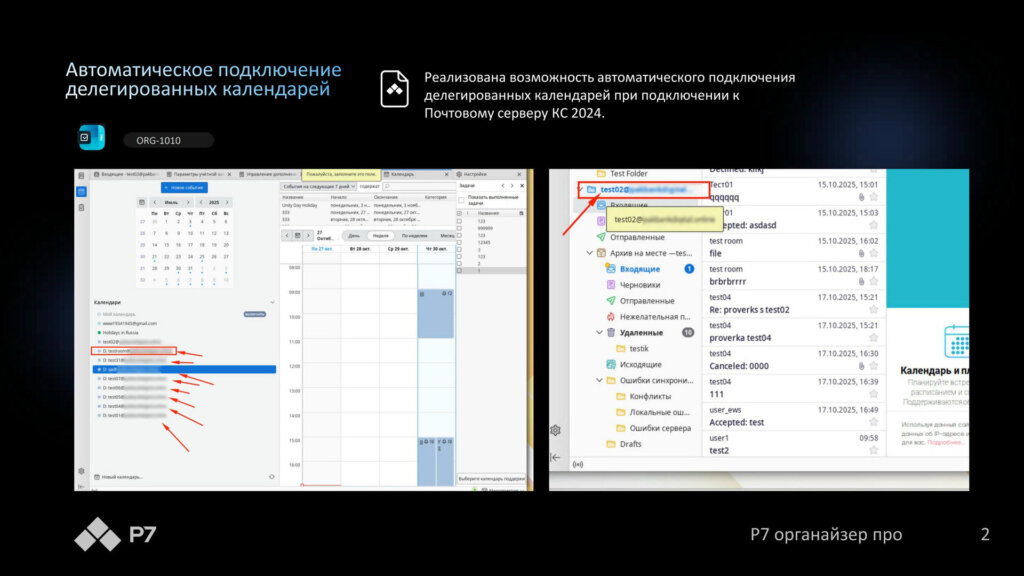Check the task '12345' checkbox

460,241
